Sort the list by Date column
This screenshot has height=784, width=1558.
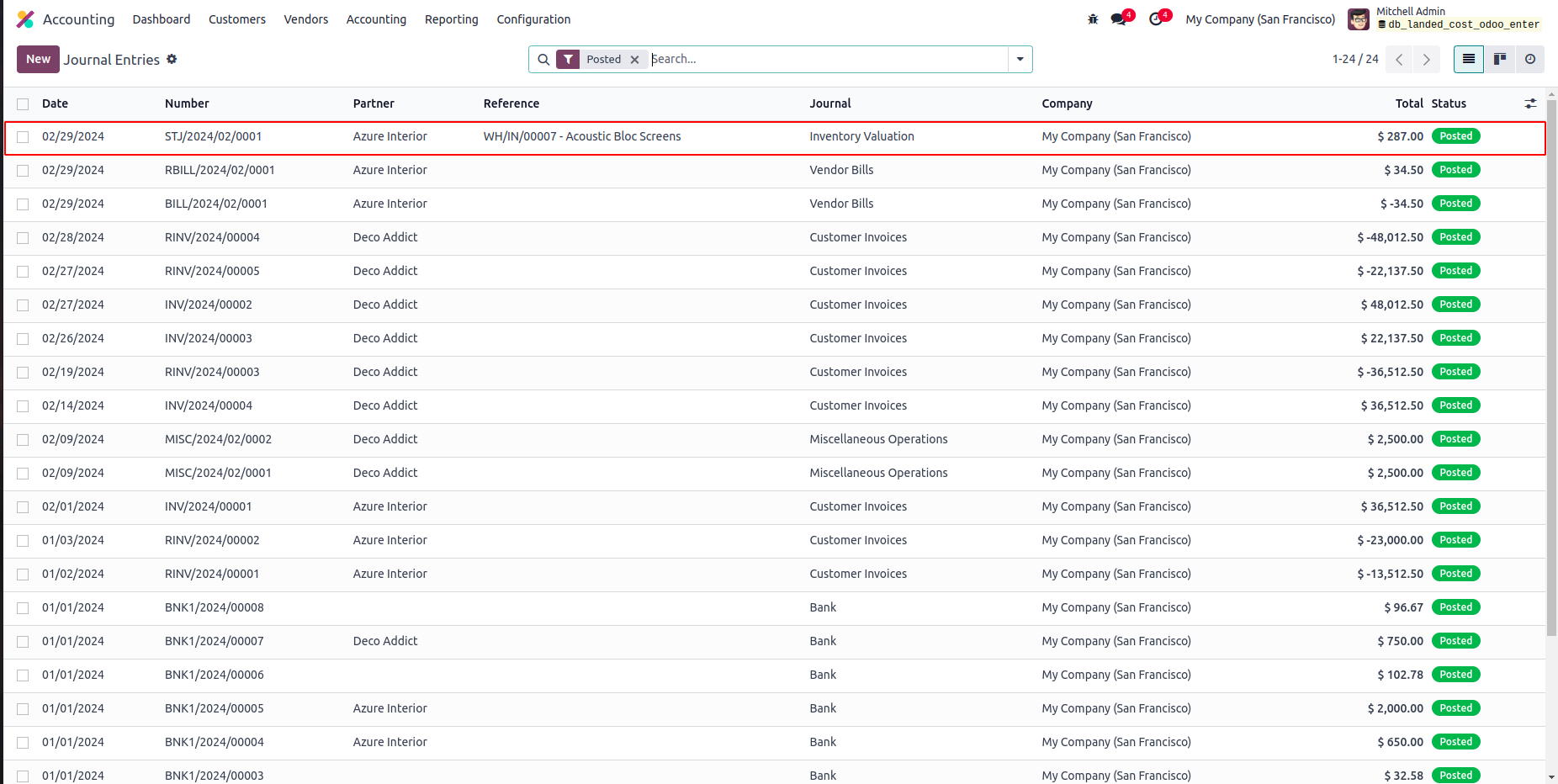point(55,103)
